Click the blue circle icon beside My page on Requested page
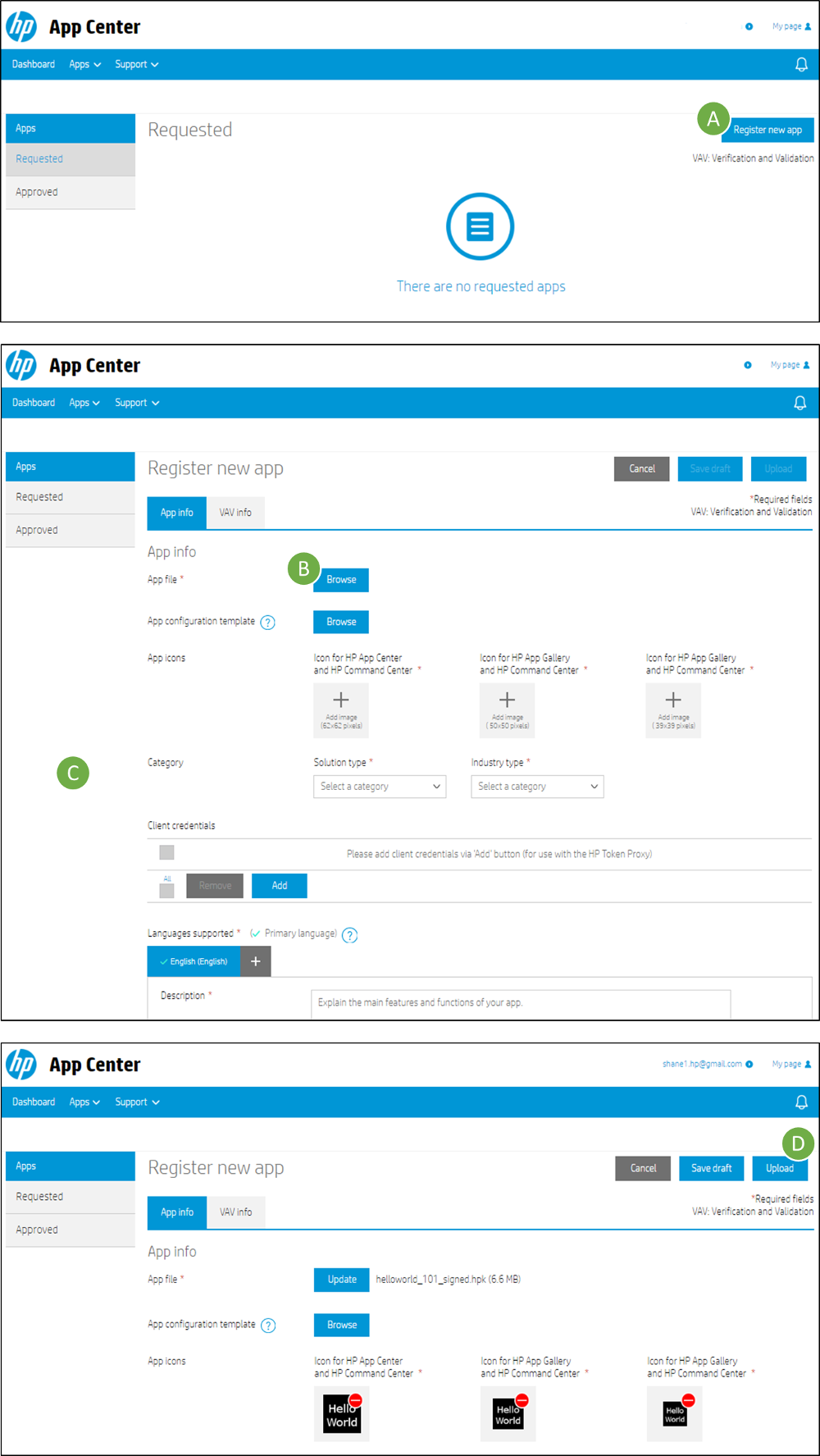 (x=749, y=26)
